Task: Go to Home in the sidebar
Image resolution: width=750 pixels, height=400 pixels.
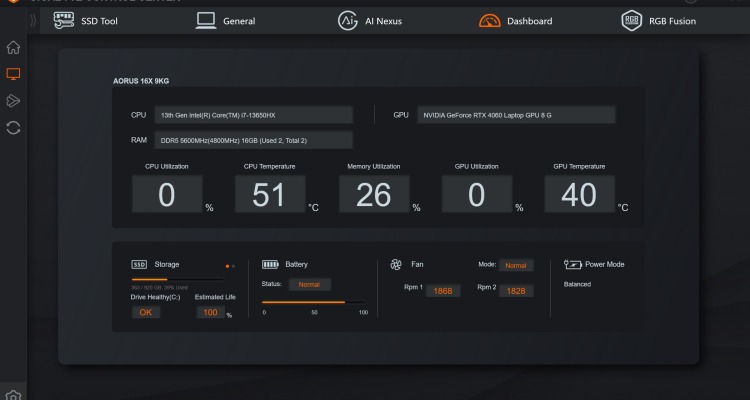Action: (x=13, y=47)
